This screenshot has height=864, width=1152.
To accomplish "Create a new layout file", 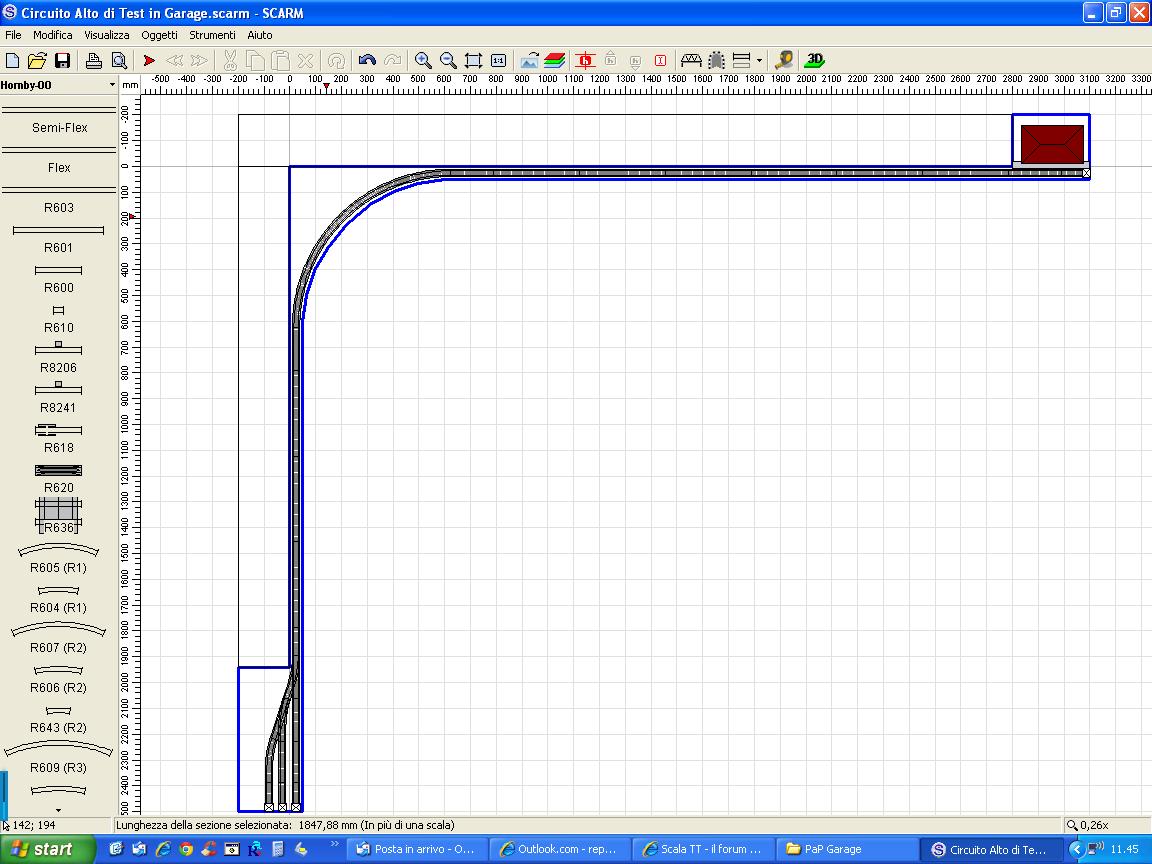I will click(12, 60).
